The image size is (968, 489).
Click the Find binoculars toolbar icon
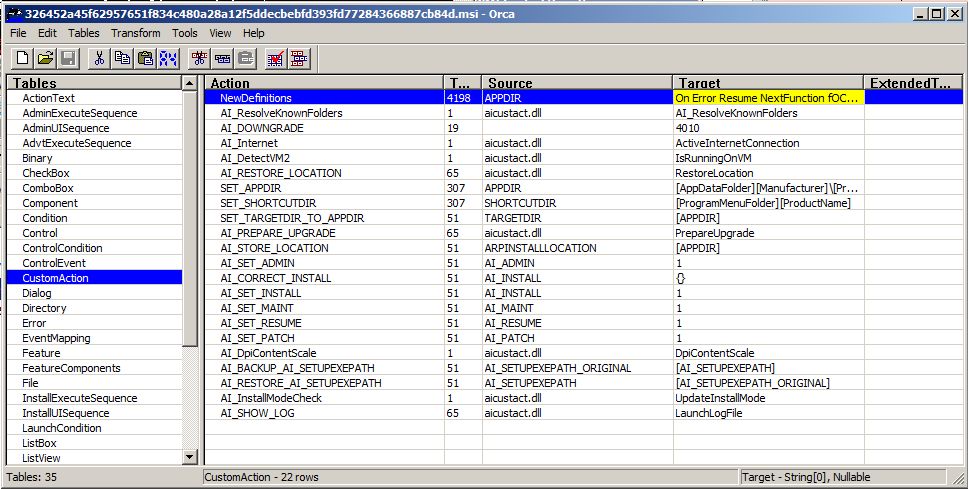[x=168, y=58]
